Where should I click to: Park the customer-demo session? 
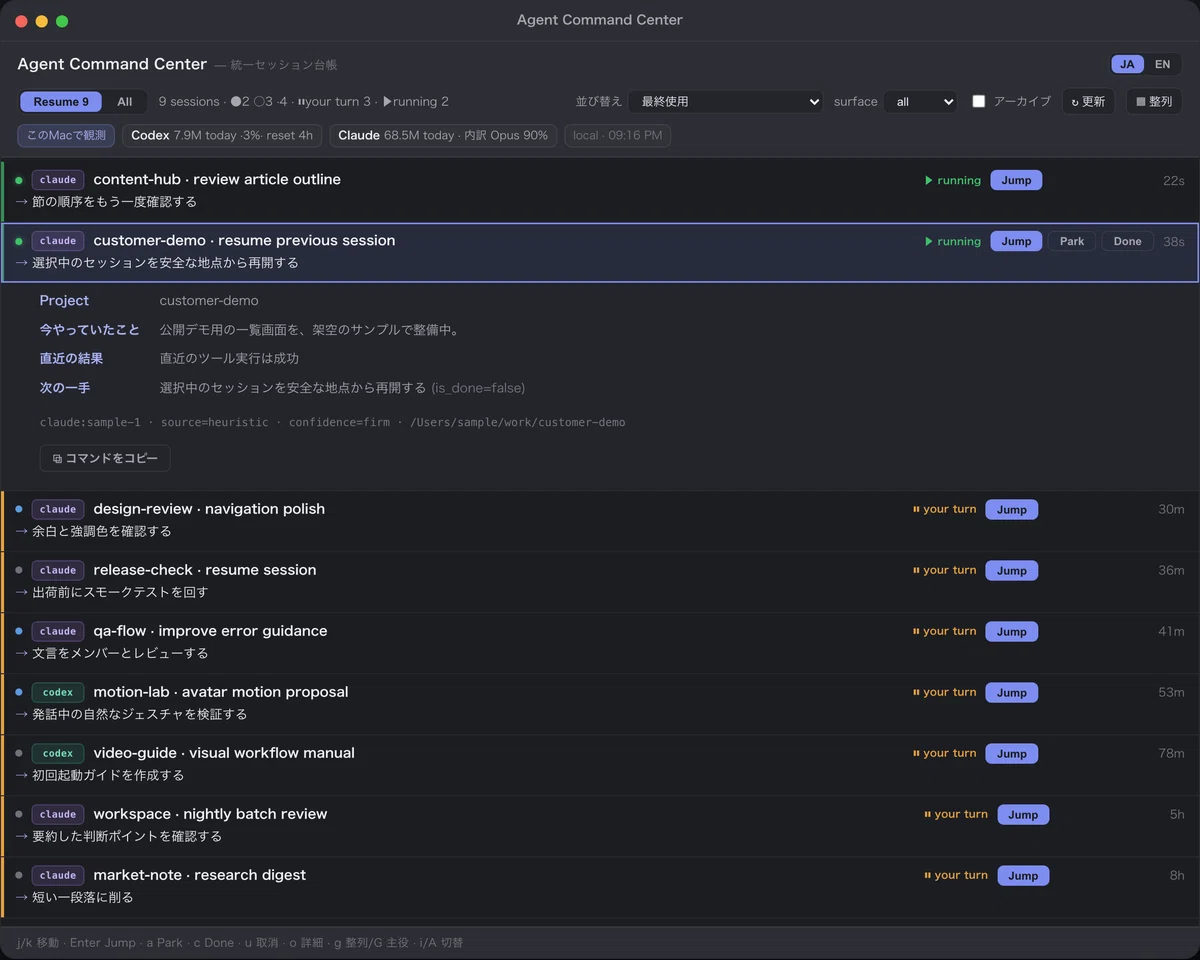point(1072,241)
